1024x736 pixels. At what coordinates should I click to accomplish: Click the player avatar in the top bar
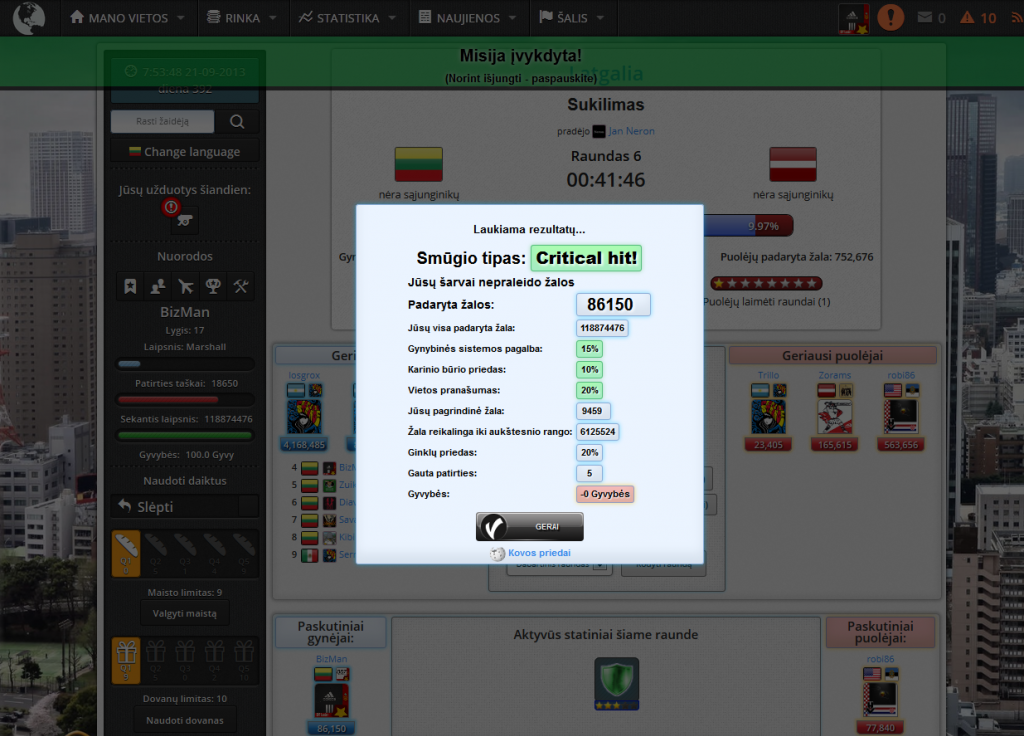[x=854, y=18]
